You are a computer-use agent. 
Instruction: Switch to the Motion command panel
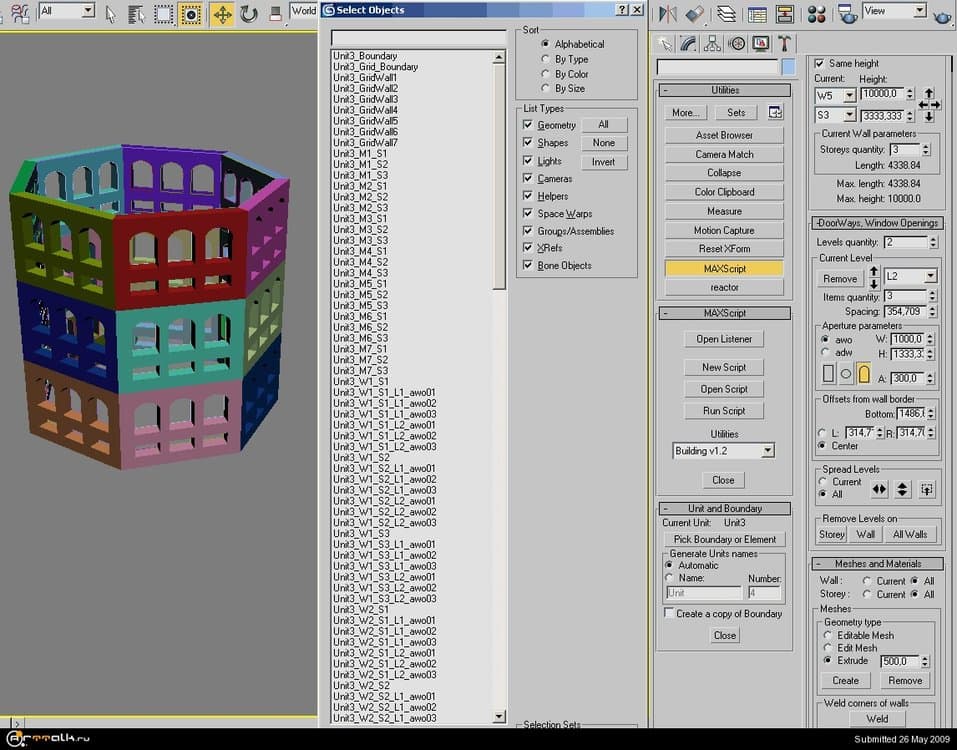point(737,42)
